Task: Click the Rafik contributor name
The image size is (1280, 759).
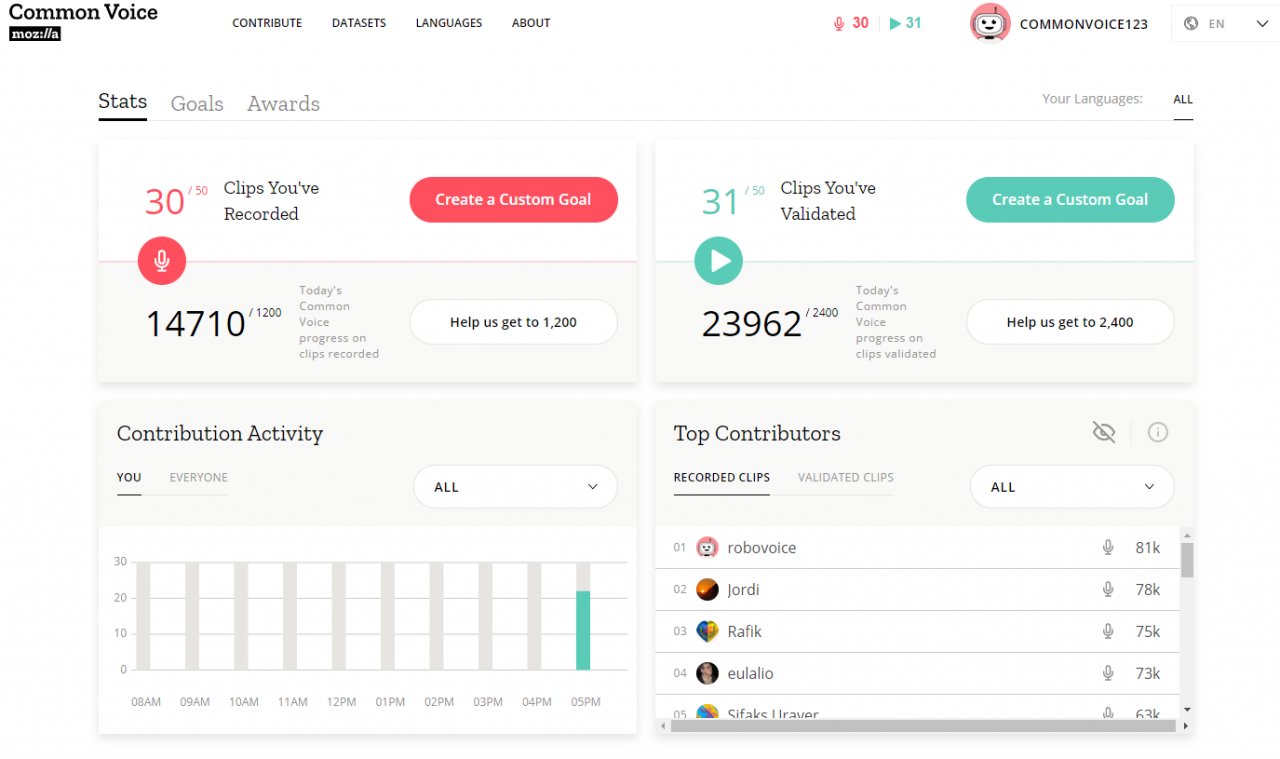Action: point(745,632)
